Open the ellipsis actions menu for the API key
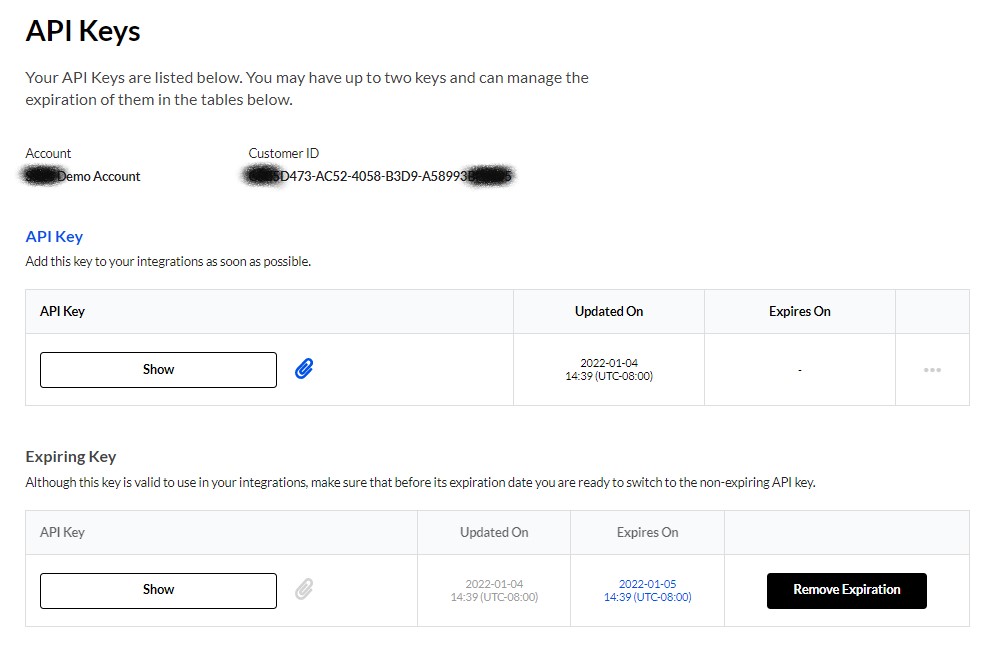Image resolution: width=996 pixels, height=659 pixels. point(932,369)
